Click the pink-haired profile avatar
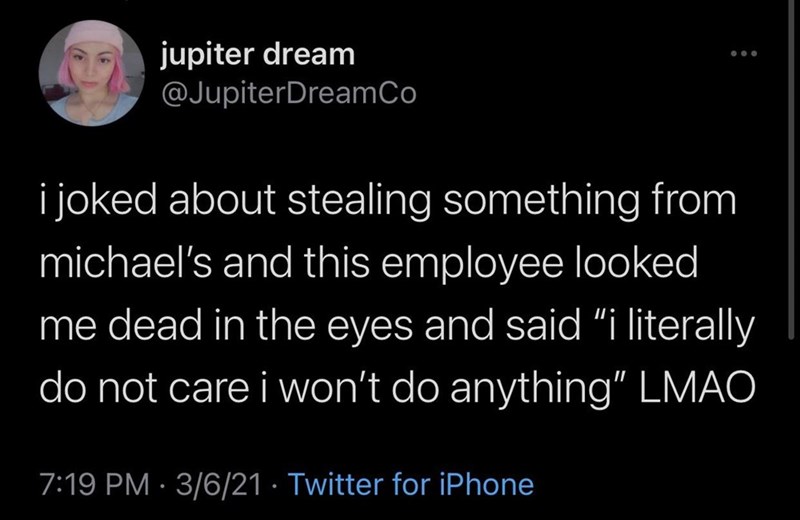 tap(89, 75)
